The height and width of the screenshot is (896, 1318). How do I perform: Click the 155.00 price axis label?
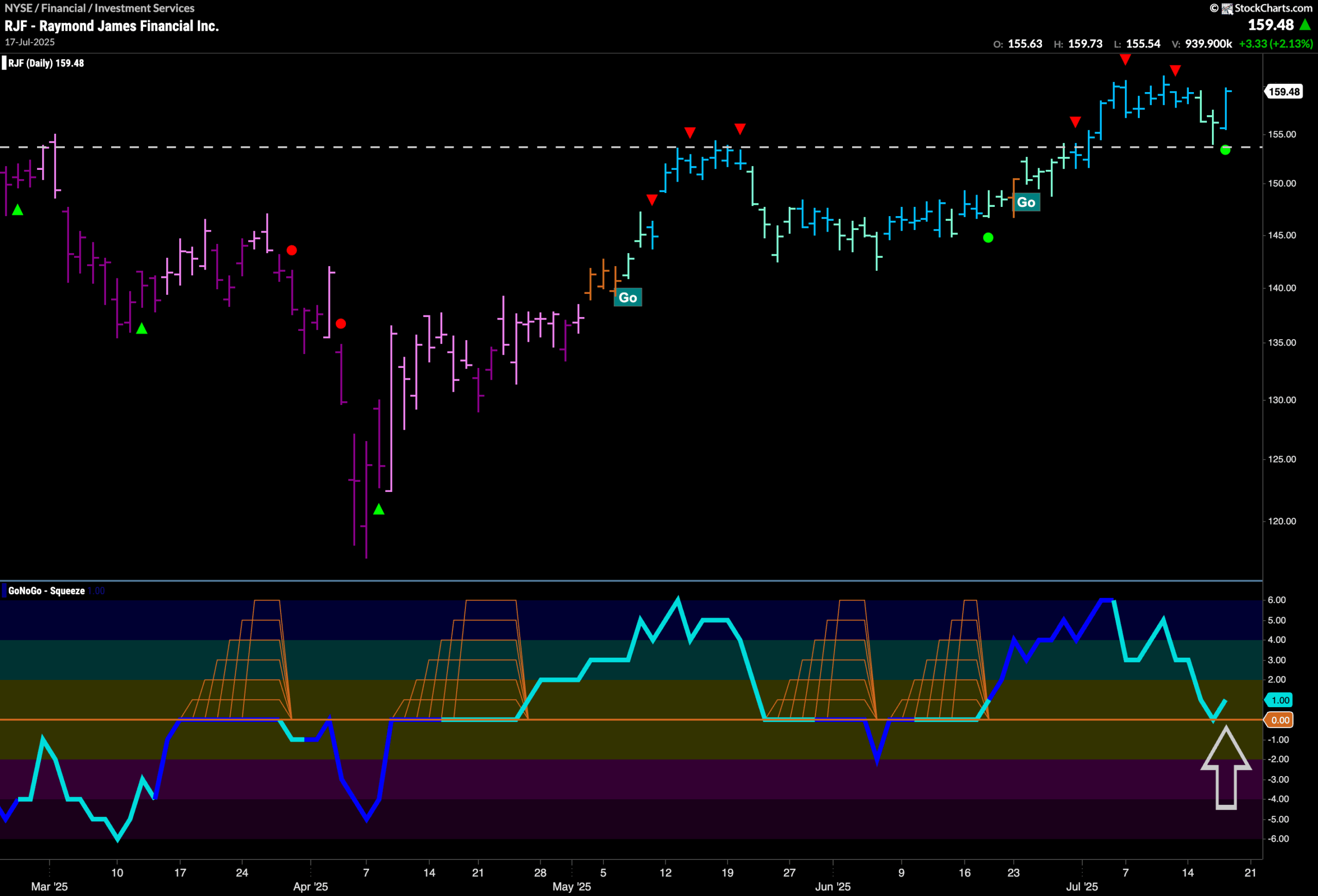1282,134
